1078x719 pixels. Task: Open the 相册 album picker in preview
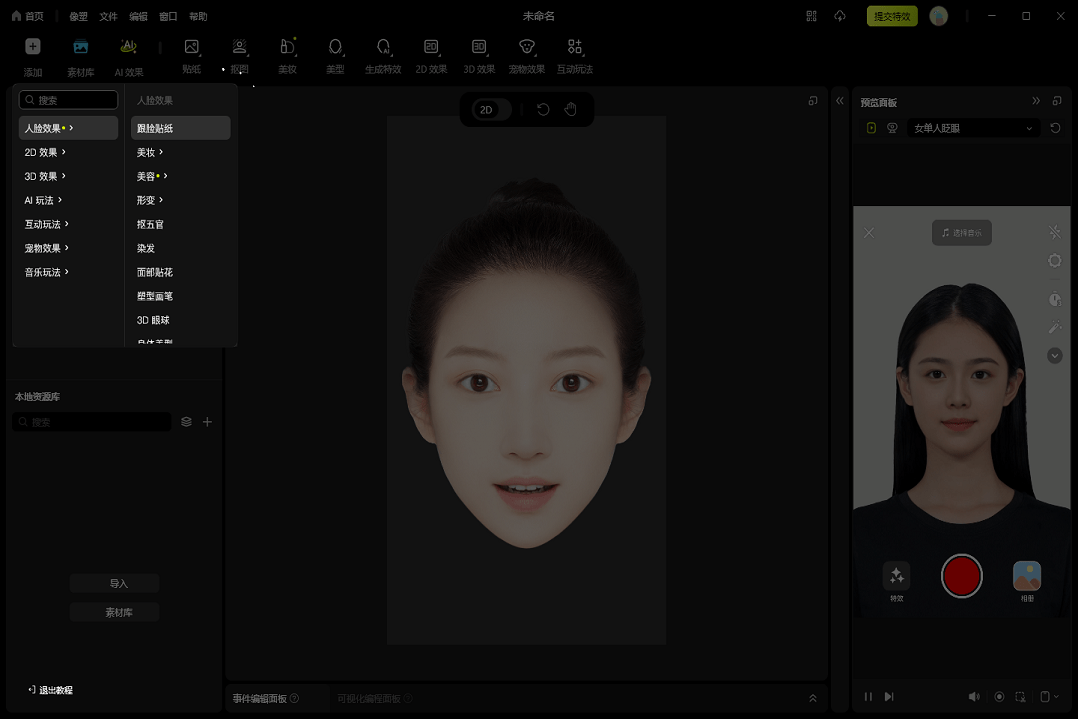tap(1026, 575)
